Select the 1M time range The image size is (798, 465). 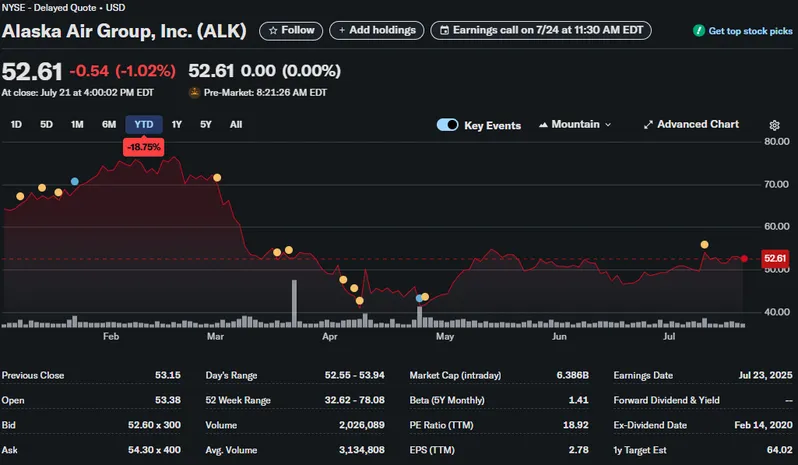(x=77, y=125)
